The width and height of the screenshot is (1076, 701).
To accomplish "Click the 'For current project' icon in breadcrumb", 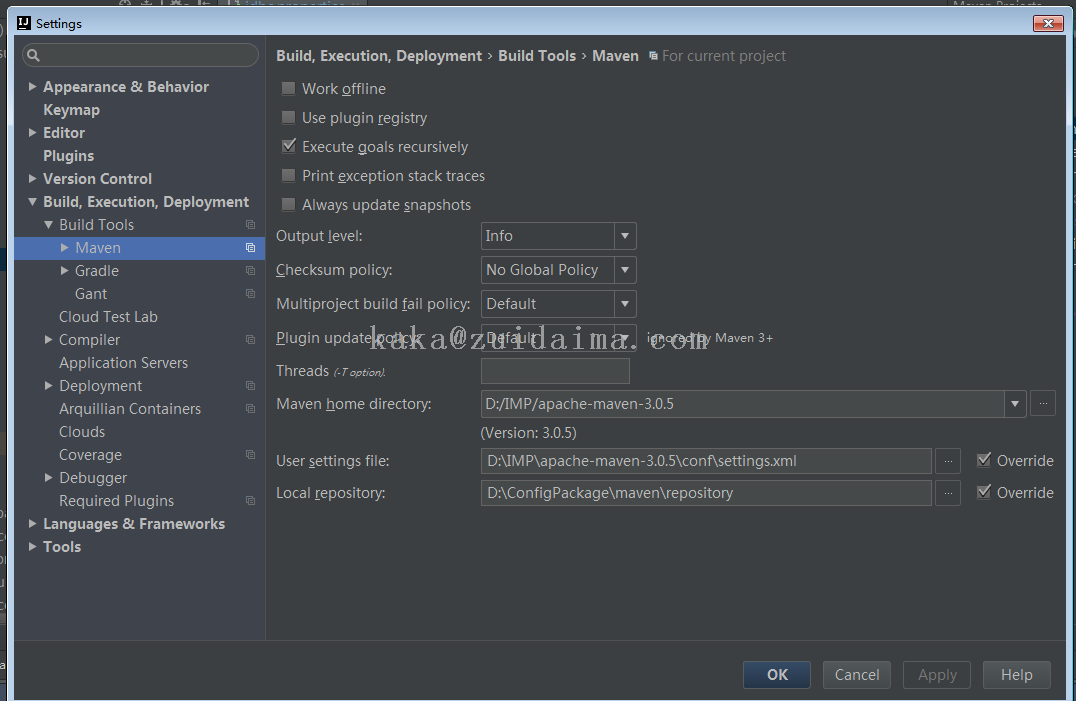I will click(653, 56).
